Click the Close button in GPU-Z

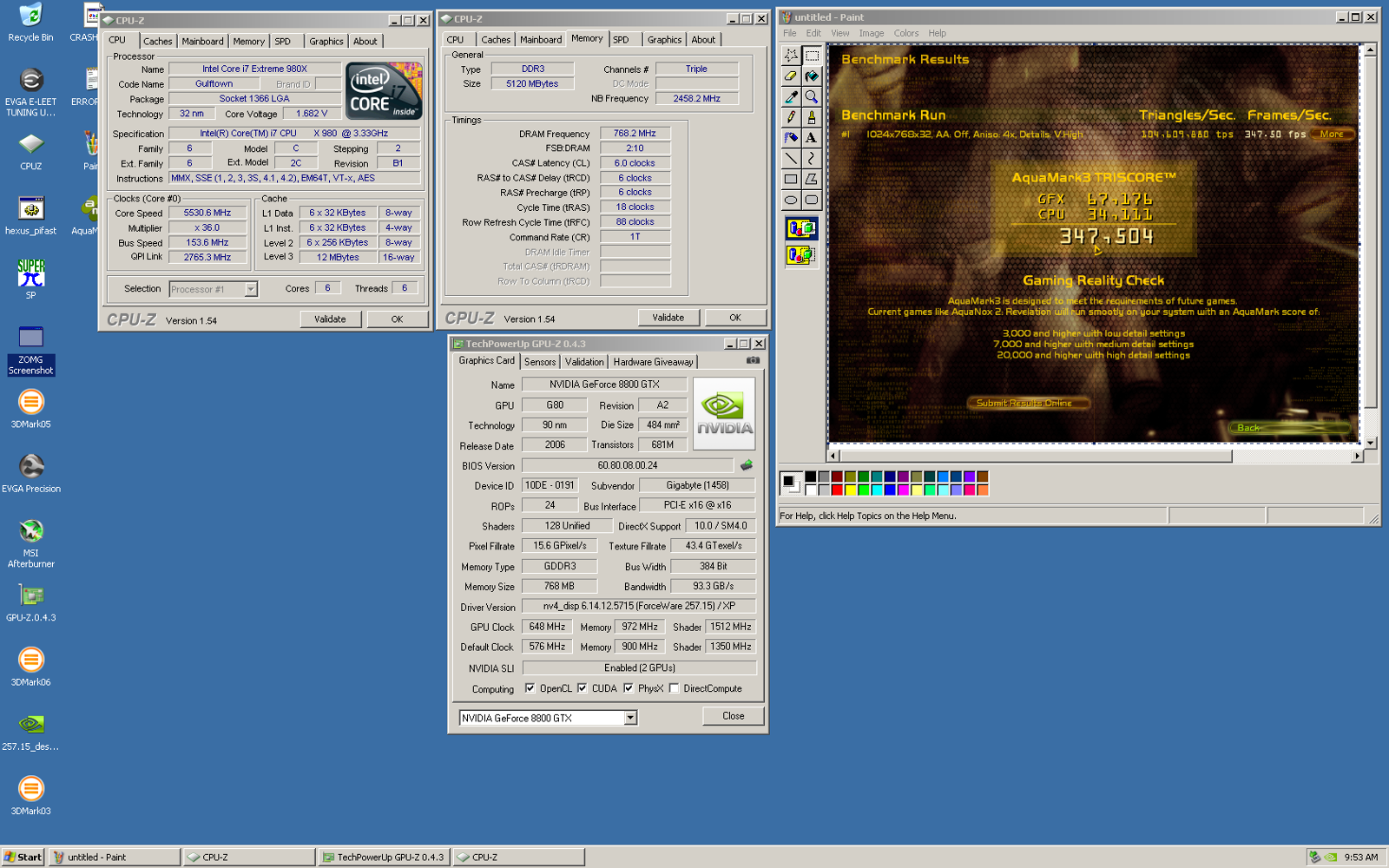[734, 716]
